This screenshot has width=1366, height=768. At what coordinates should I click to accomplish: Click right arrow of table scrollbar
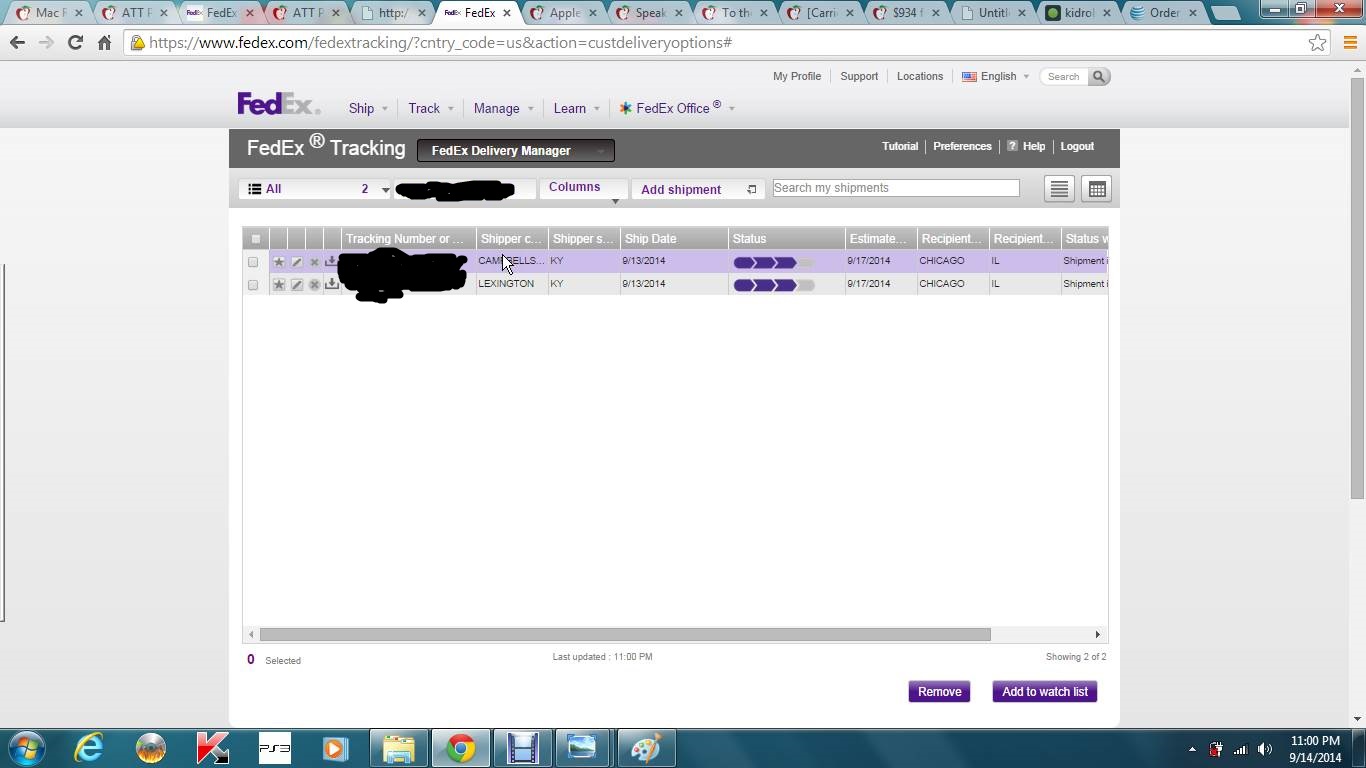tap(1097, 634)
